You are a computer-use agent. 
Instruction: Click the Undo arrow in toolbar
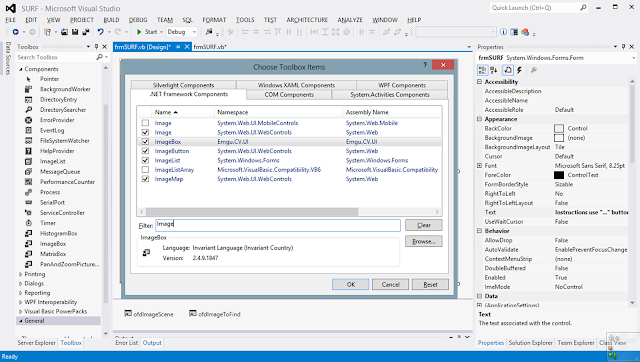(x=100, y=32)
